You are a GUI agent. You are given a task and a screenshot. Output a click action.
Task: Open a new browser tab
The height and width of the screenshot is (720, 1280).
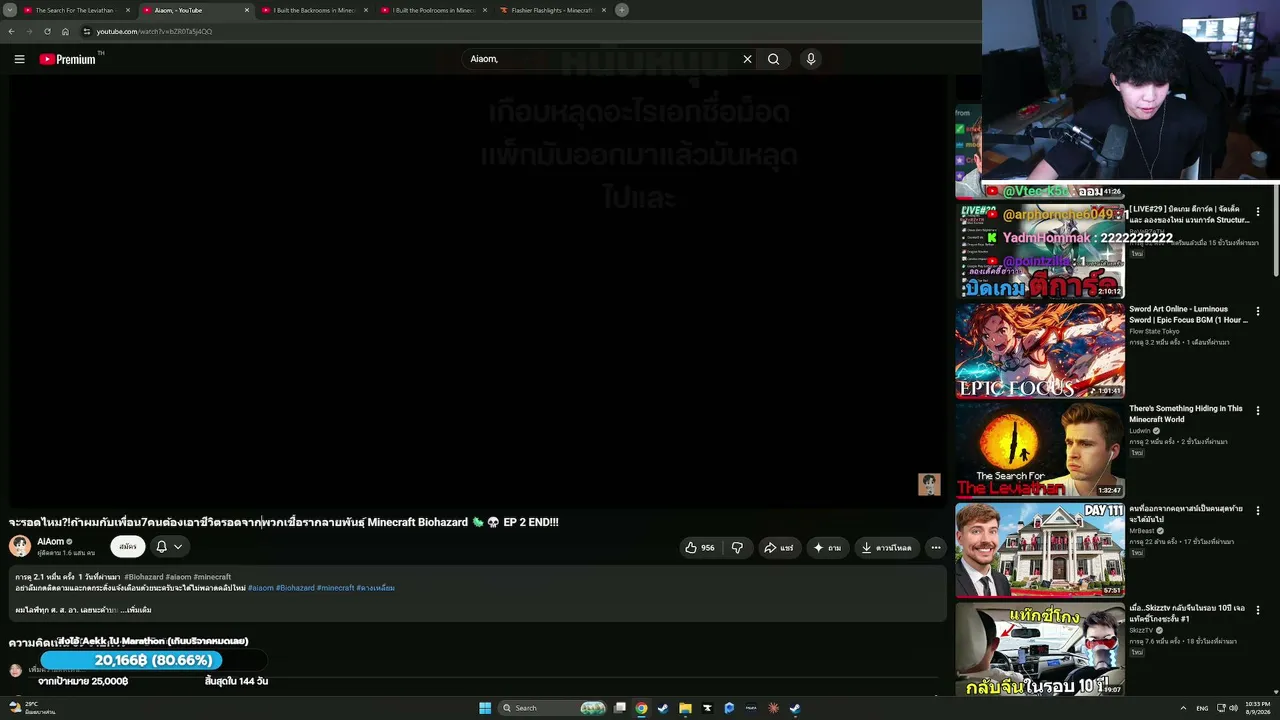point(622,10)
